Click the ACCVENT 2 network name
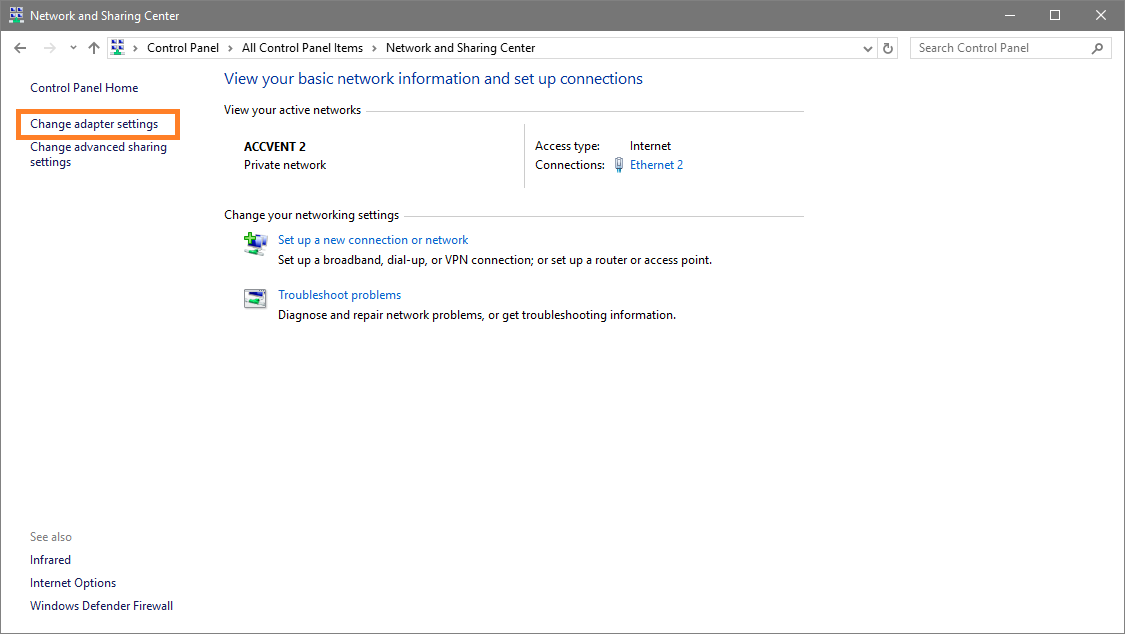Viewport: 1125px width, 634px height. [x=275, y=146]
